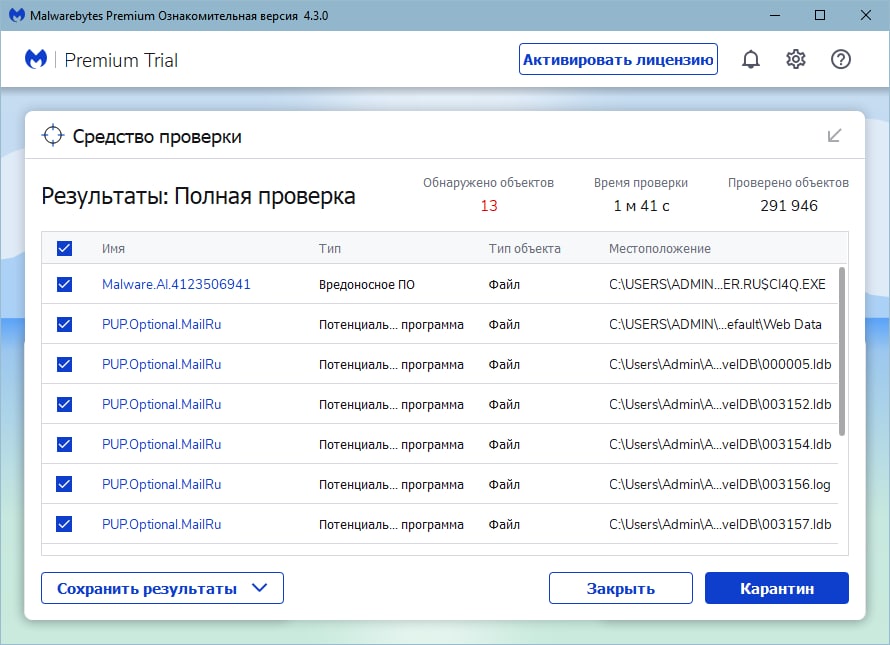Click the Premium Trial label
Screen dimensions: 890x645
[121, 60]
